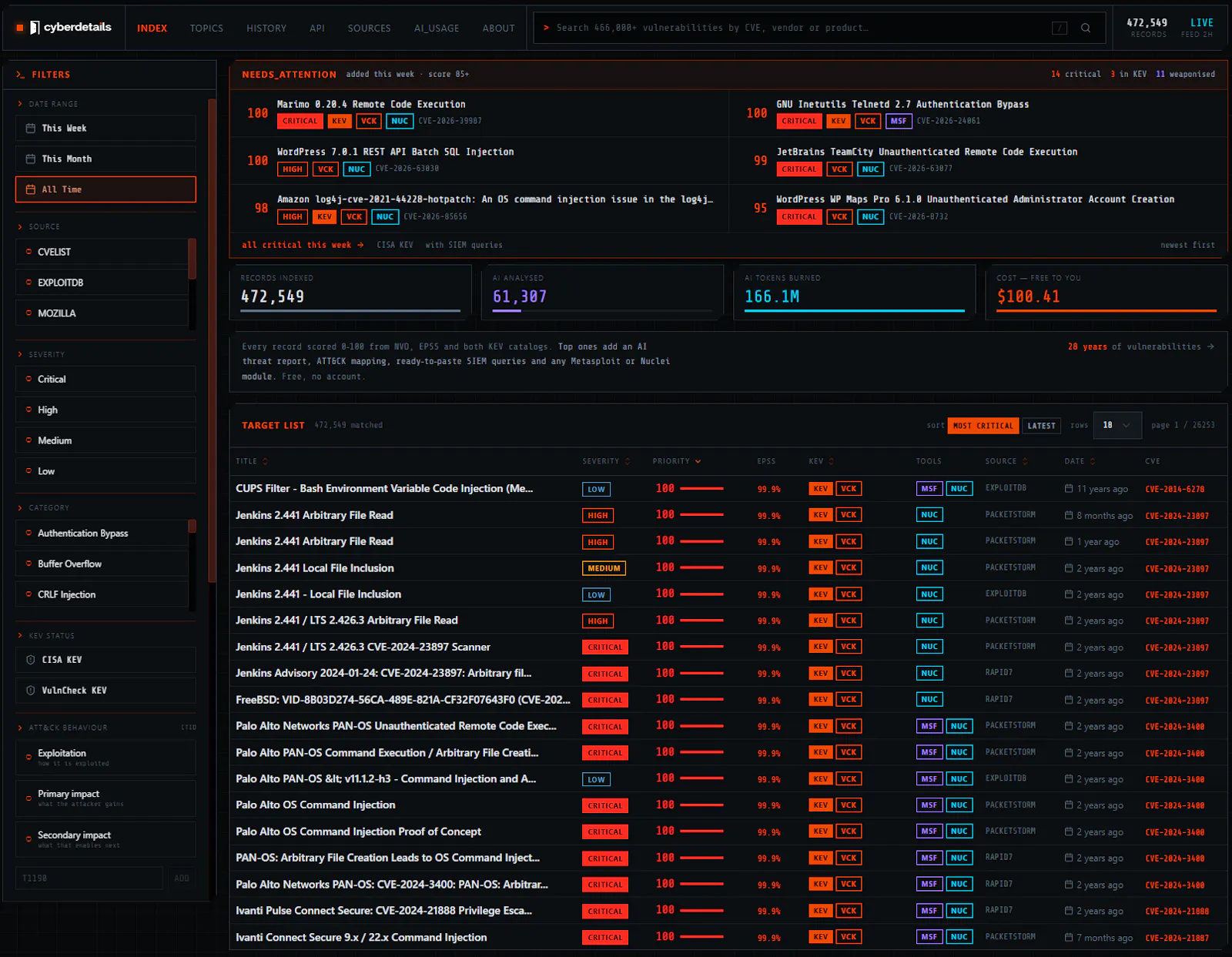
Task: Click sort arrows icon beside SEVERITY column
Action: (628, 461)
